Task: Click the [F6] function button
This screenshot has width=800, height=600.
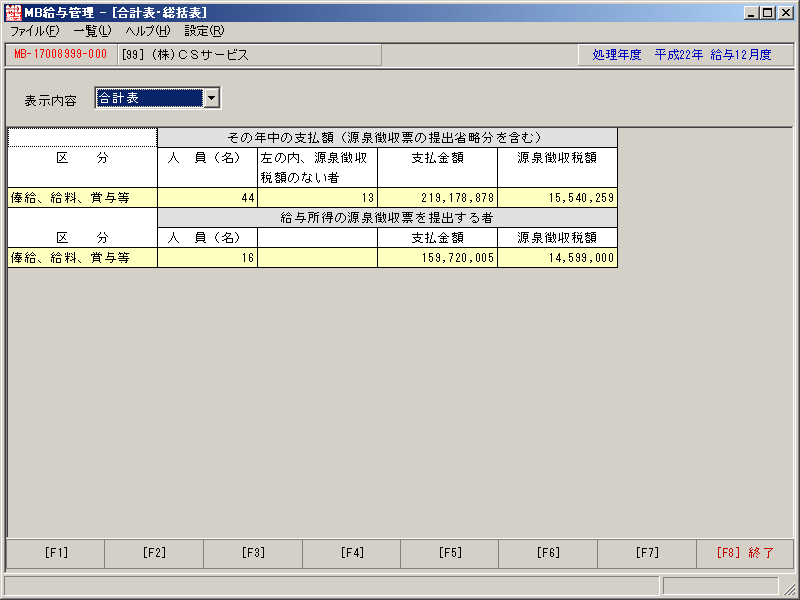Action: (x=548, y=553)
